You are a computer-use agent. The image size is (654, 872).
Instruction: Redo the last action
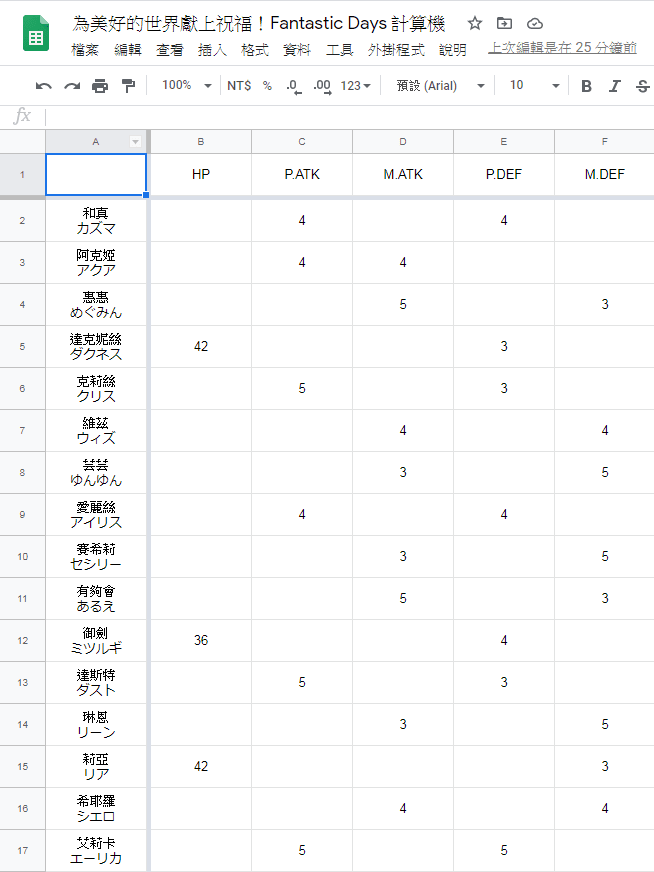click(72, 86)
